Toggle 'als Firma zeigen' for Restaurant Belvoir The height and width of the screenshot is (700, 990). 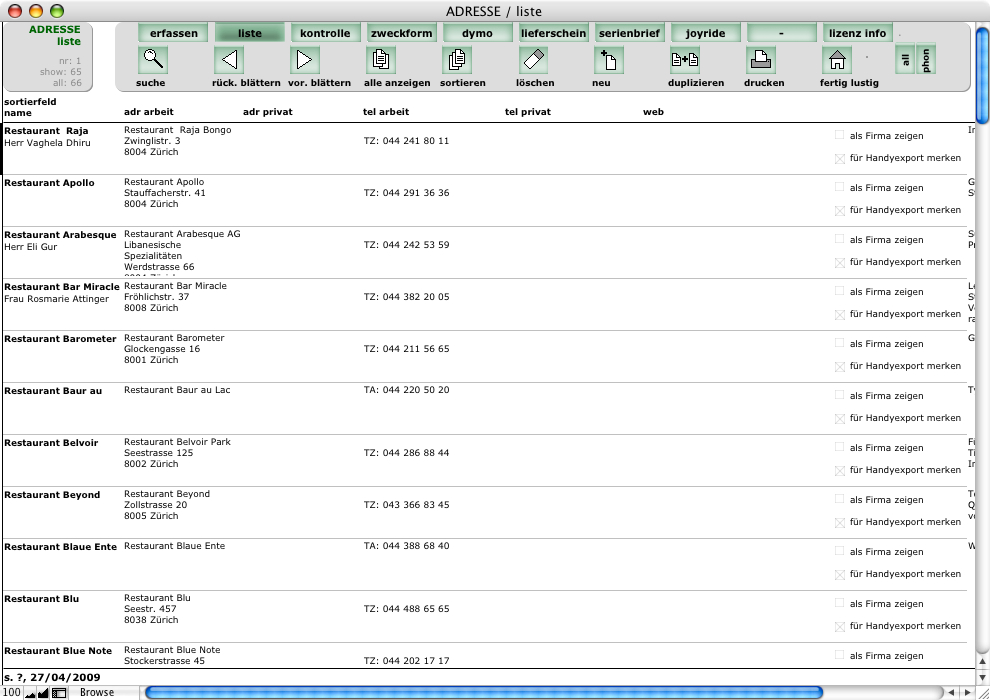click(839, 447)
